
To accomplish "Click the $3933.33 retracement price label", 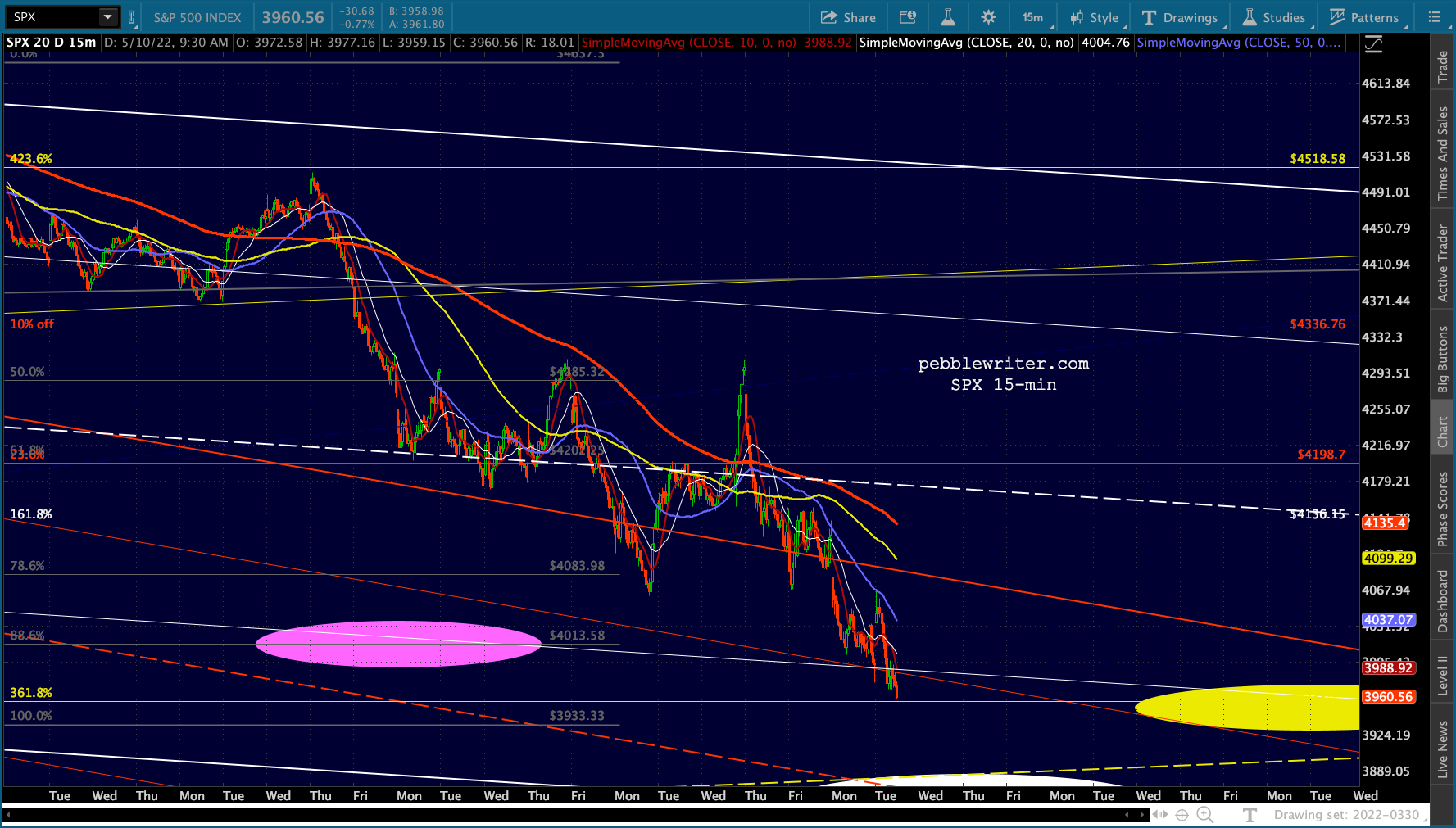I will tap(577, 716).
